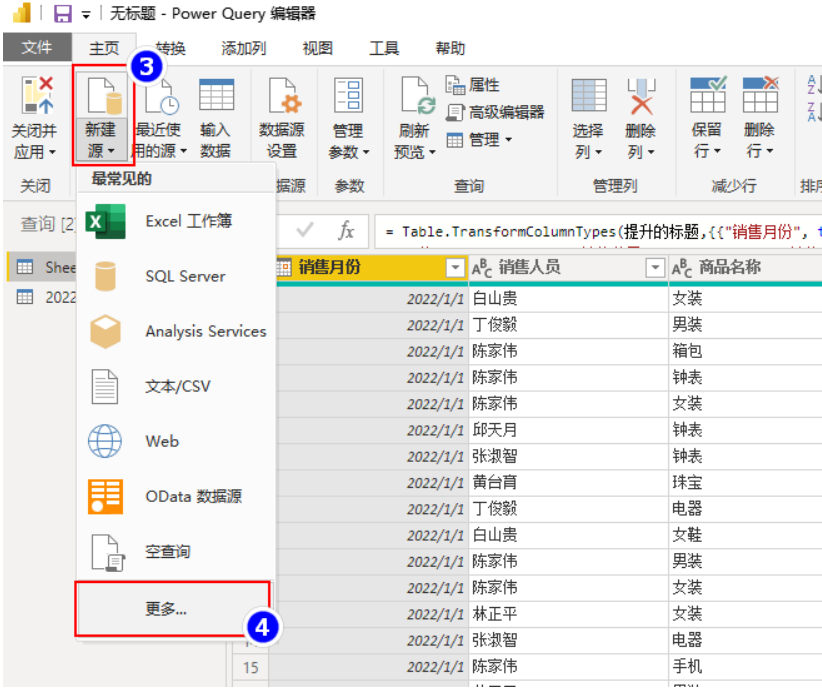The height and width of the screenshot is (691, 822).
Task: Click the 手机 cell
Action: [745, 667]
